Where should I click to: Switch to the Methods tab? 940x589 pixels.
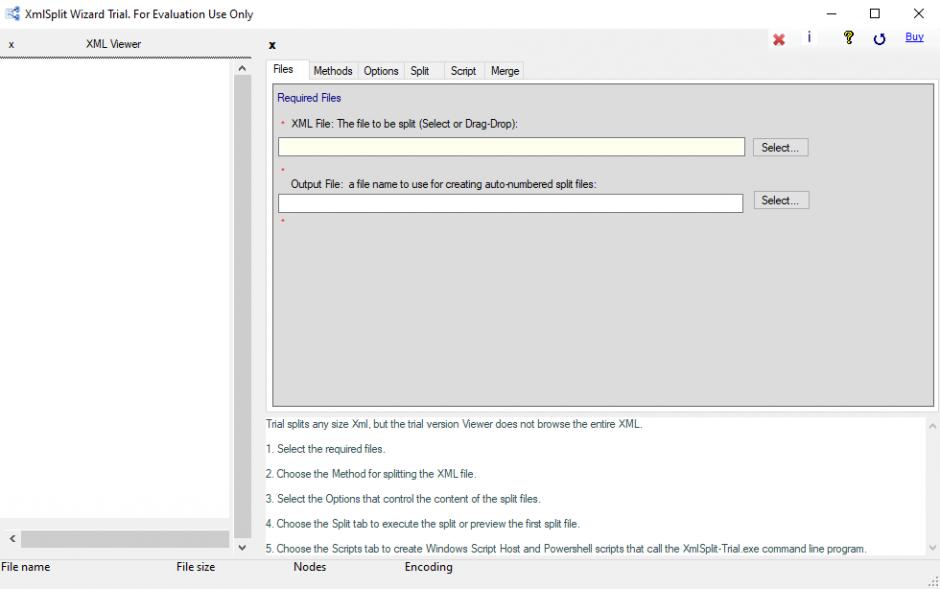333,71
